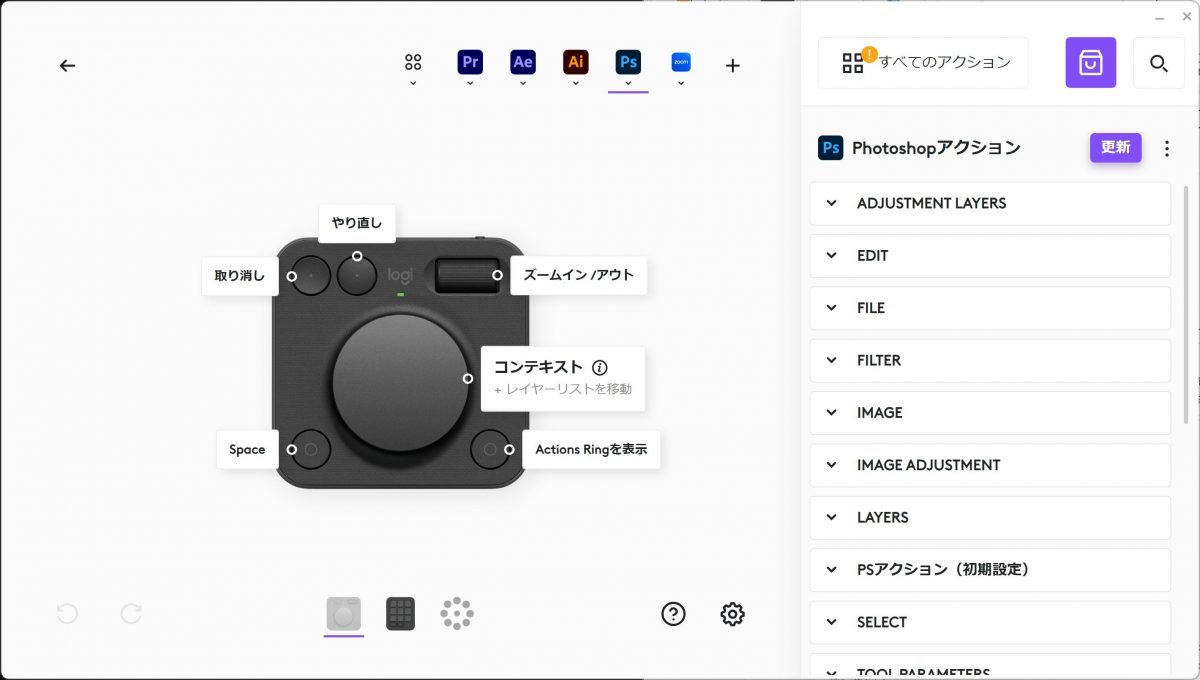Select the Photoshop profile icon
The image size is (1200, 680).
[628, 62]
